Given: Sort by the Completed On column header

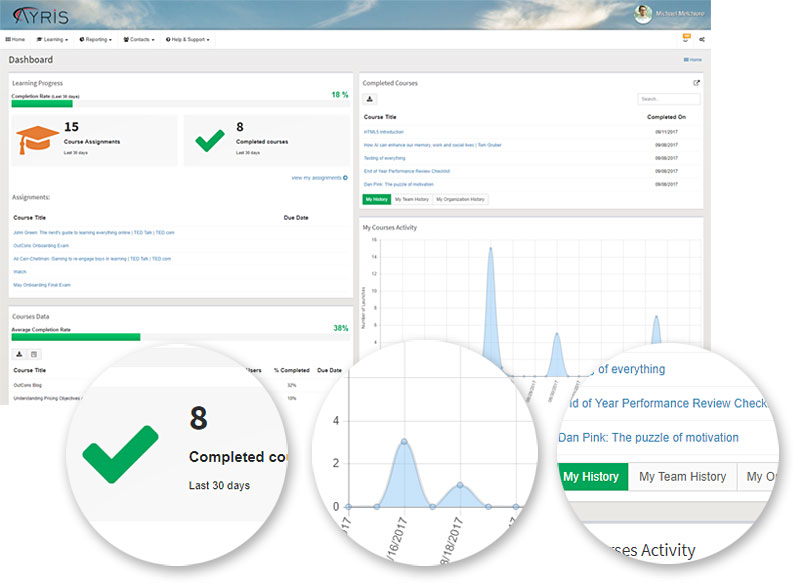Looking at the screenshot, I should coord(666,117).
